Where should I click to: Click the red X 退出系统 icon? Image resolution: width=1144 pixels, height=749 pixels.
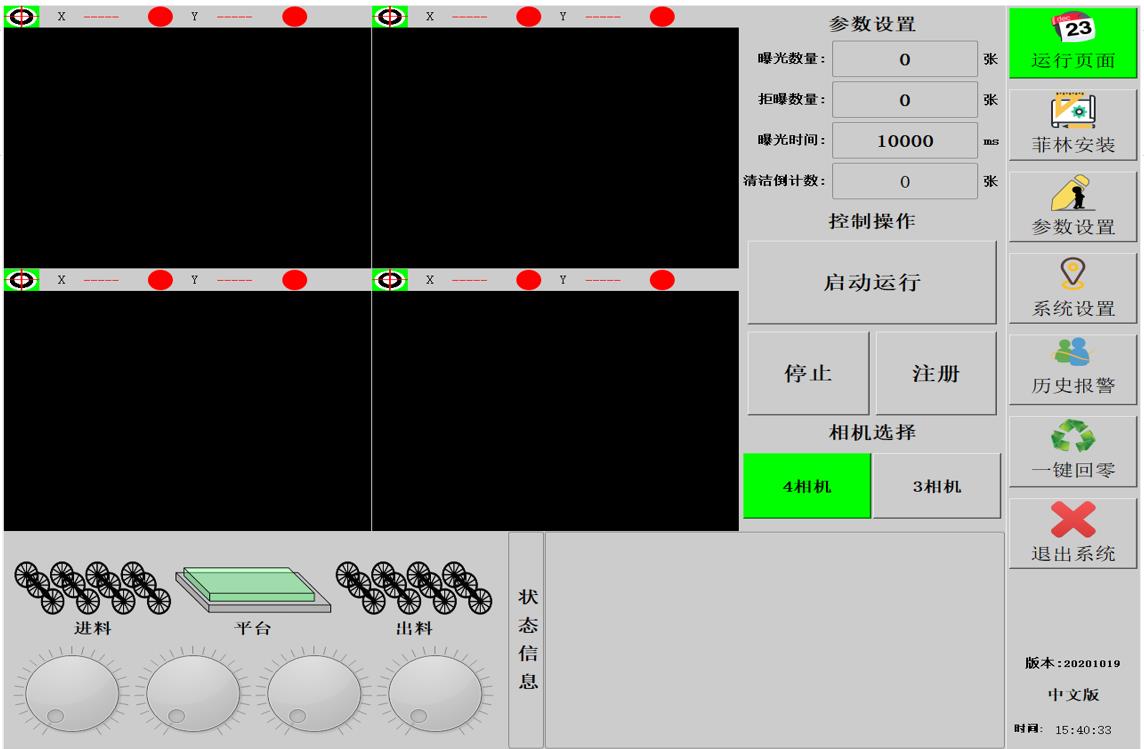[x=1073, y=520]
